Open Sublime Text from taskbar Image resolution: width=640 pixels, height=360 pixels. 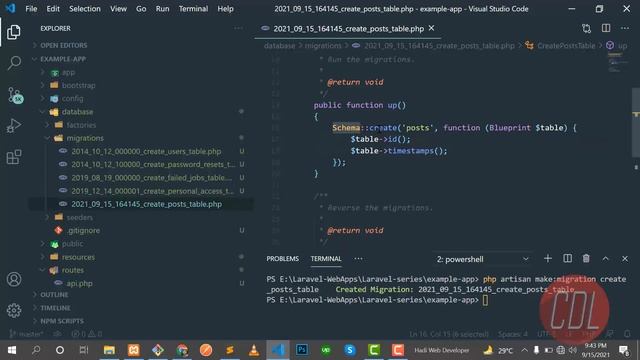point(230,350)
